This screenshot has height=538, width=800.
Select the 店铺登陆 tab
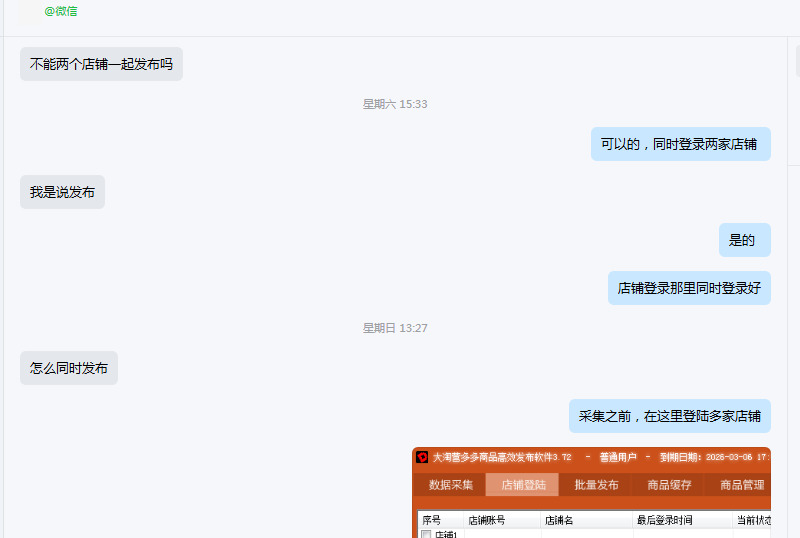[x=523, y=485]
